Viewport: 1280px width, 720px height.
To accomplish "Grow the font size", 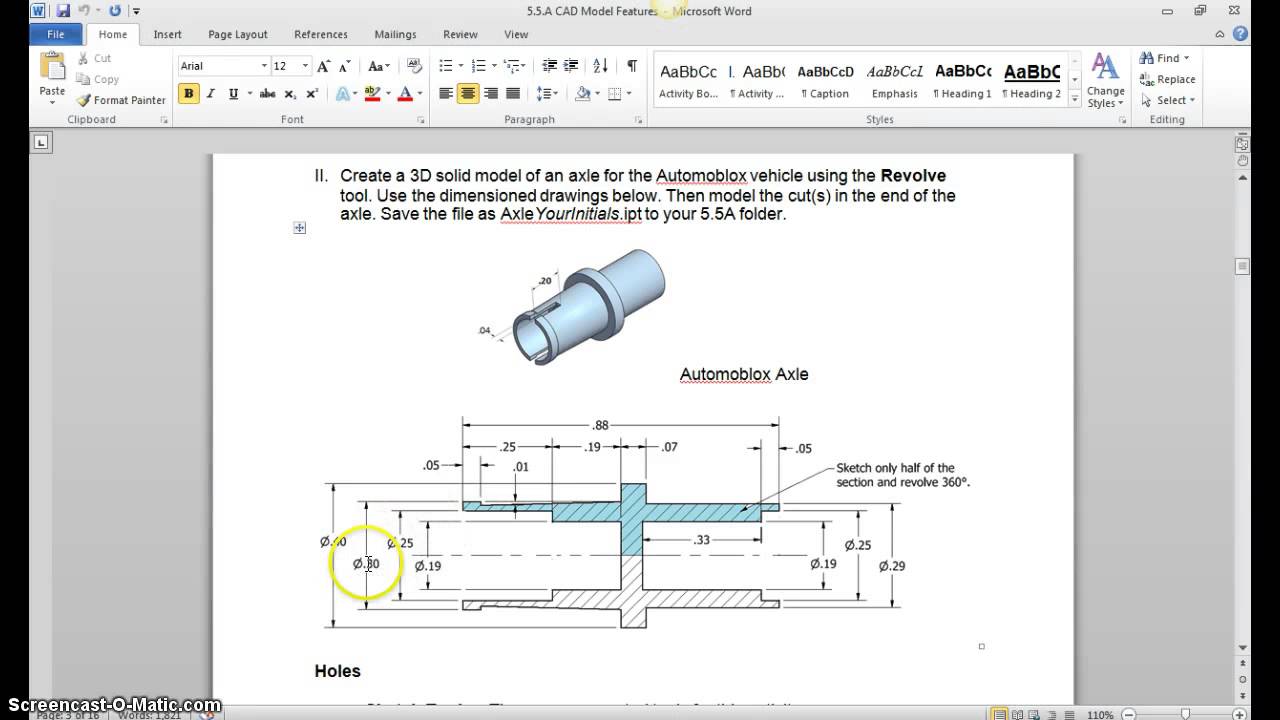I will [x=323, y=66].
